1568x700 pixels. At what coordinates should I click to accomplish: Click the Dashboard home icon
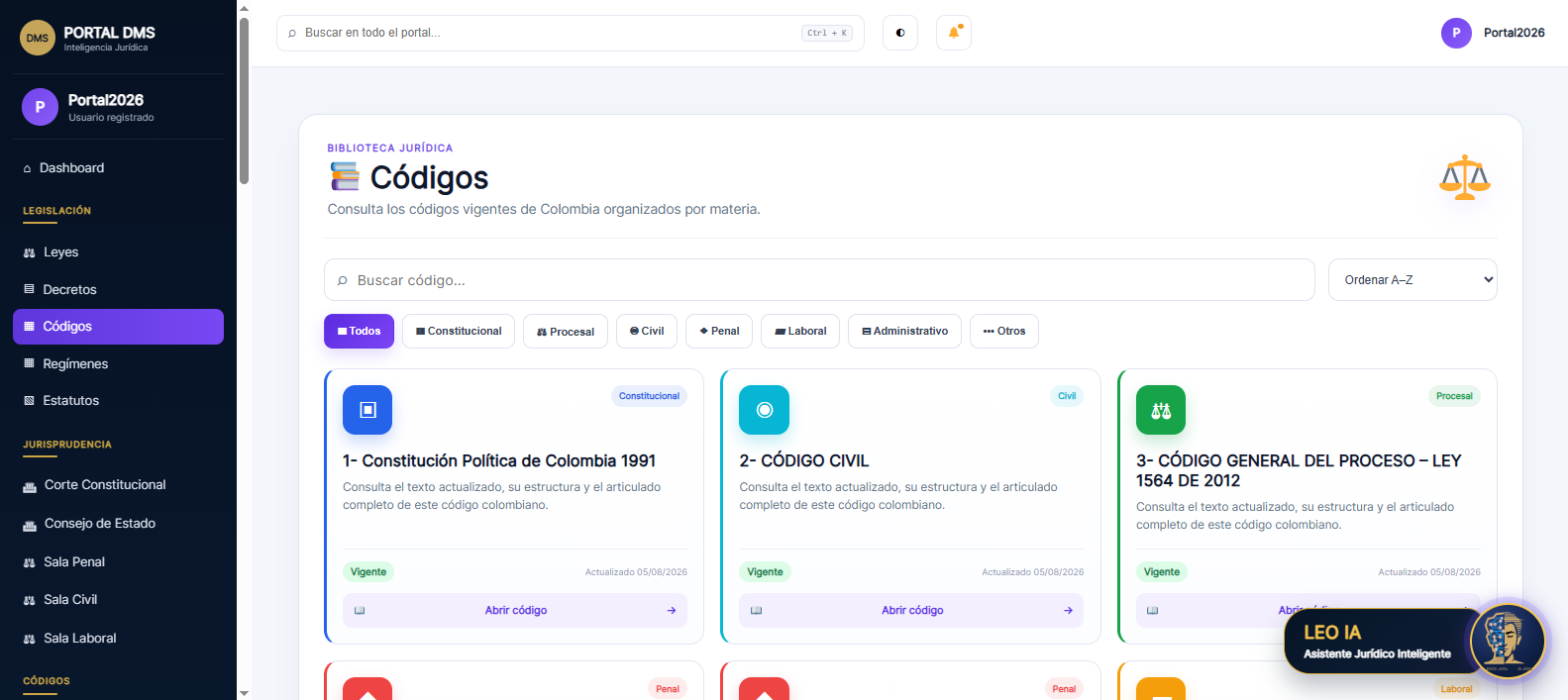tap(28, 168)
